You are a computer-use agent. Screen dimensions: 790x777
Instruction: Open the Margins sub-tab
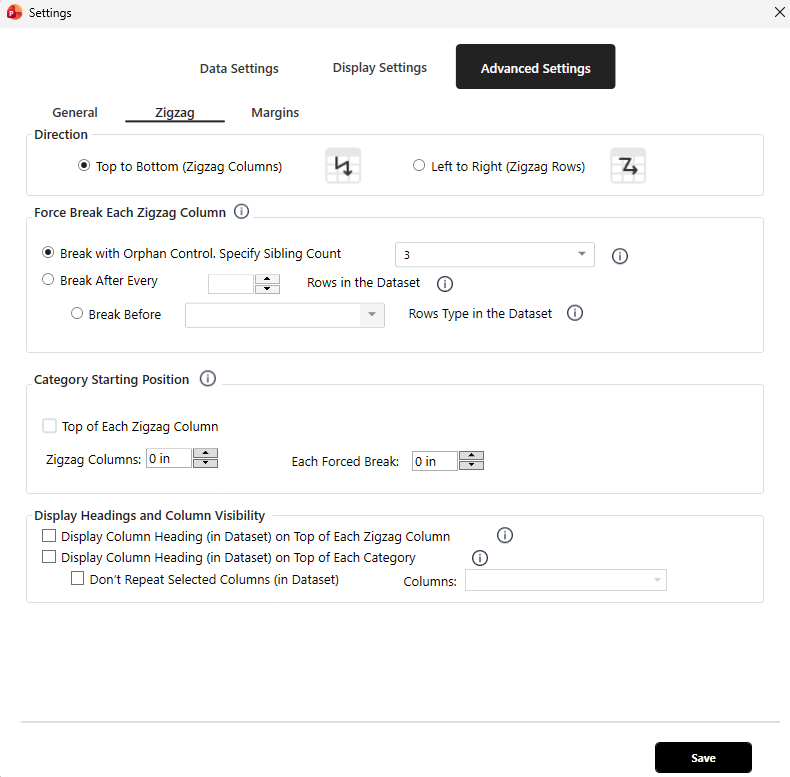pyautogui.click(x=275, y=113)
